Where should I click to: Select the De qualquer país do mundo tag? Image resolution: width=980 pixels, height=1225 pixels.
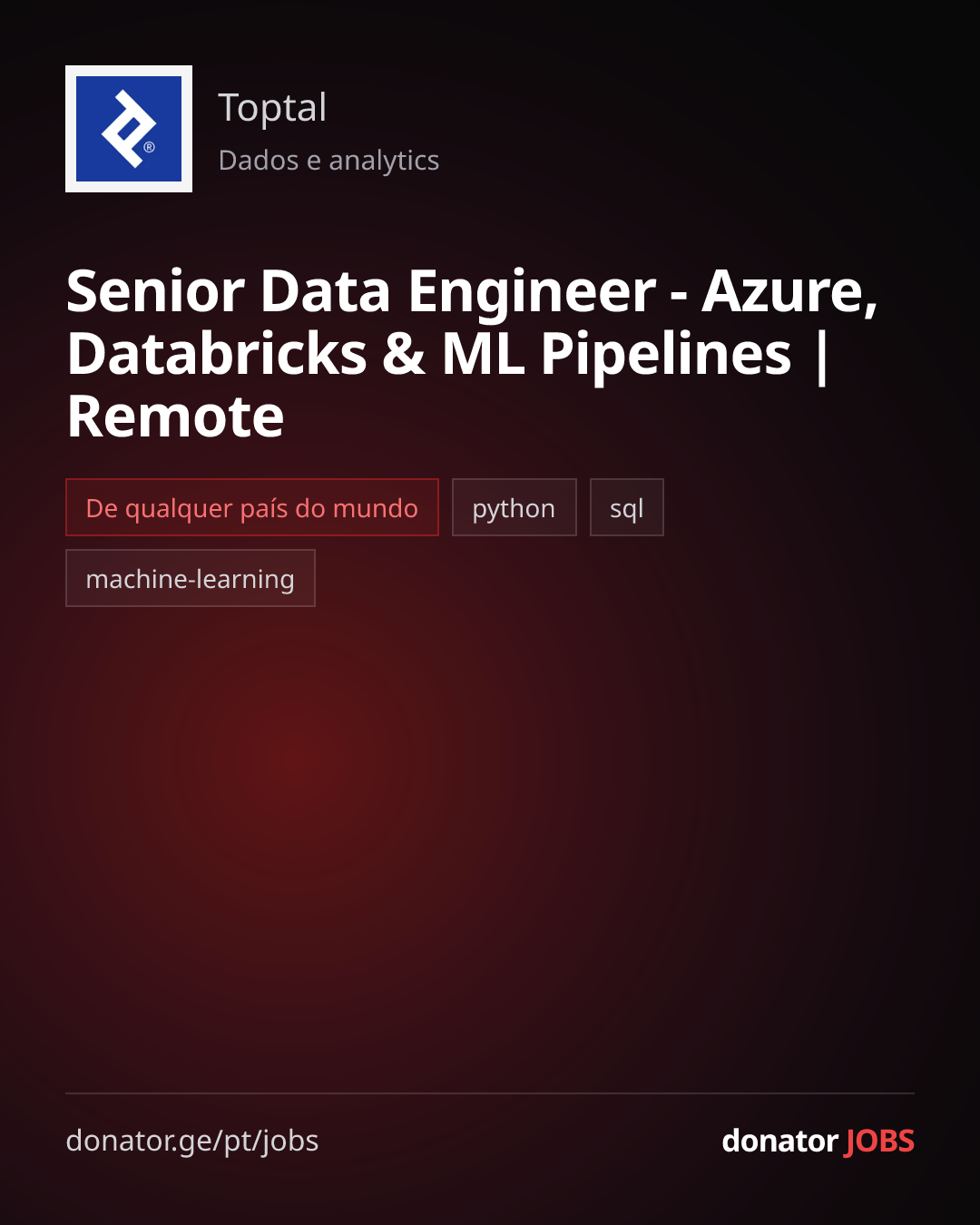(x=252, y=507)
